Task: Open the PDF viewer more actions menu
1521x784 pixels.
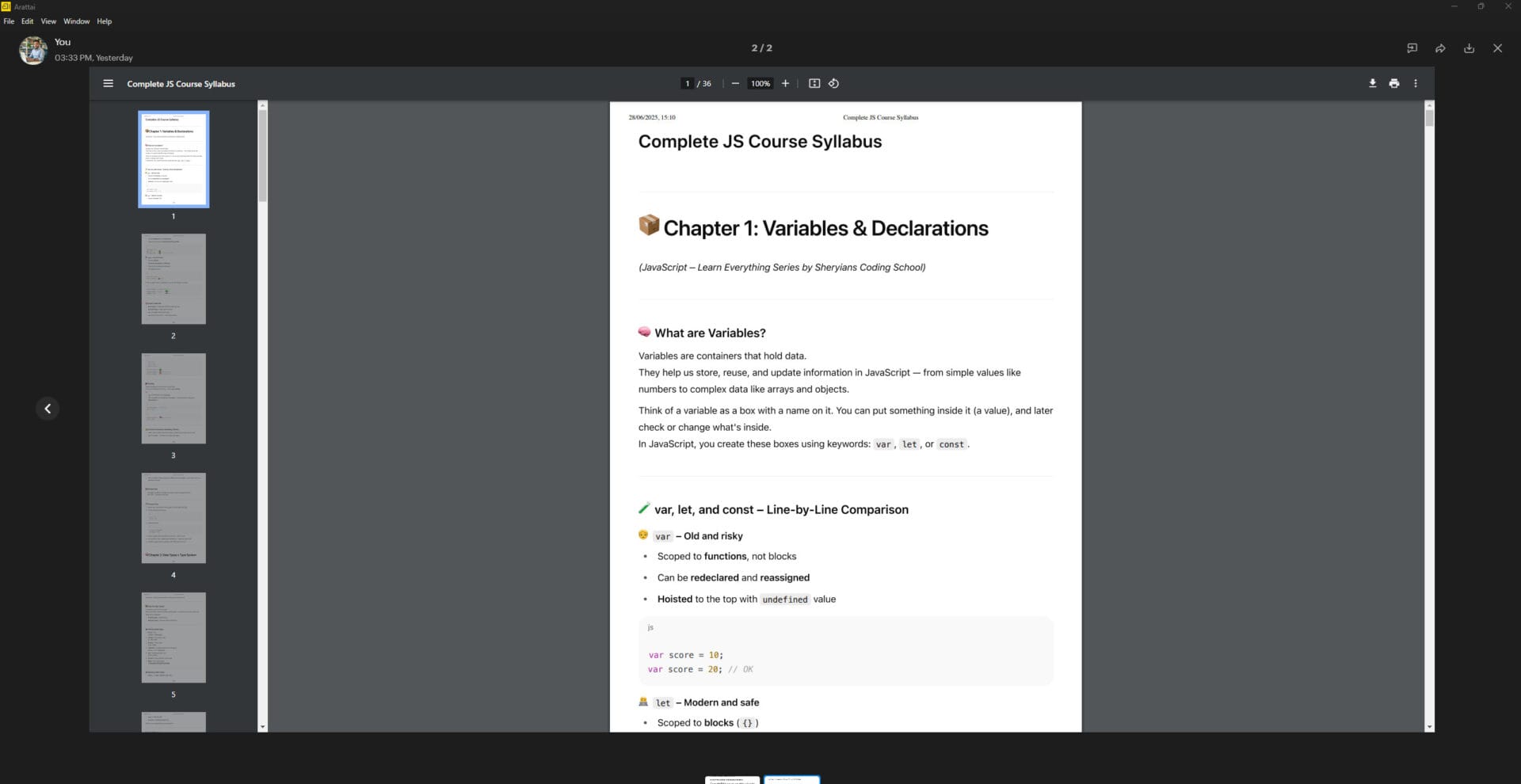Action: click(1416, 83)
